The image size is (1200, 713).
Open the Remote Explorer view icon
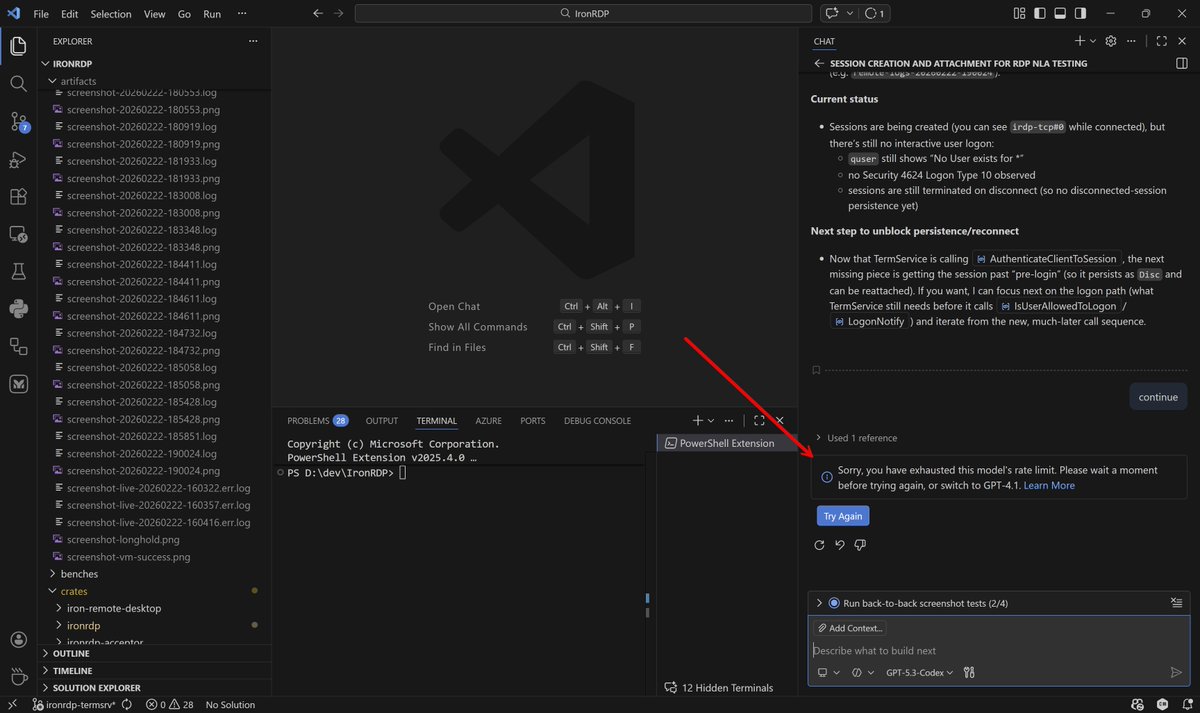(x=18, y=234)
